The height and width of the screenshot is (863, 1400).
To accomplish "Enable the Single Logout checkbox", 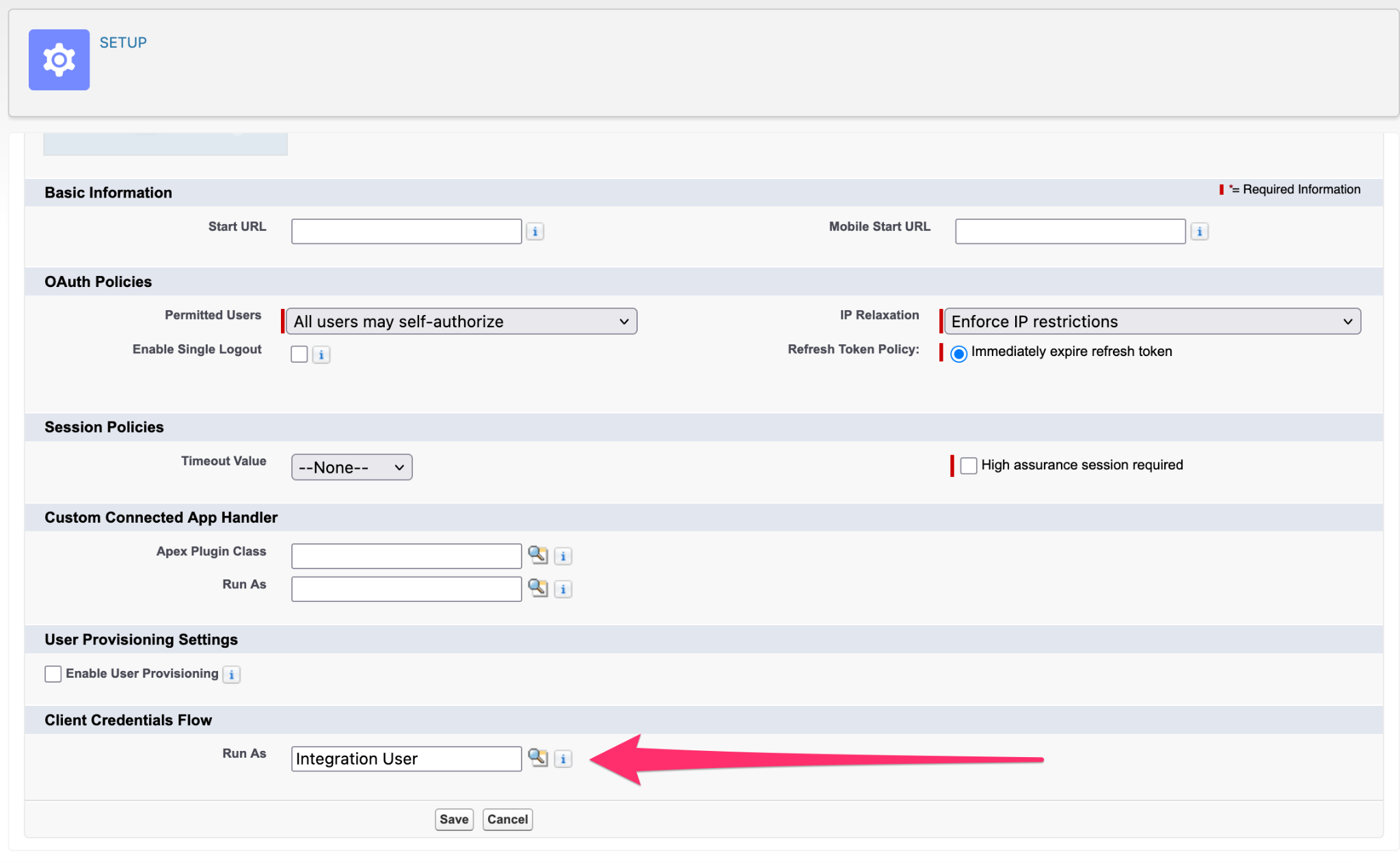I will (x=299, y=354).
